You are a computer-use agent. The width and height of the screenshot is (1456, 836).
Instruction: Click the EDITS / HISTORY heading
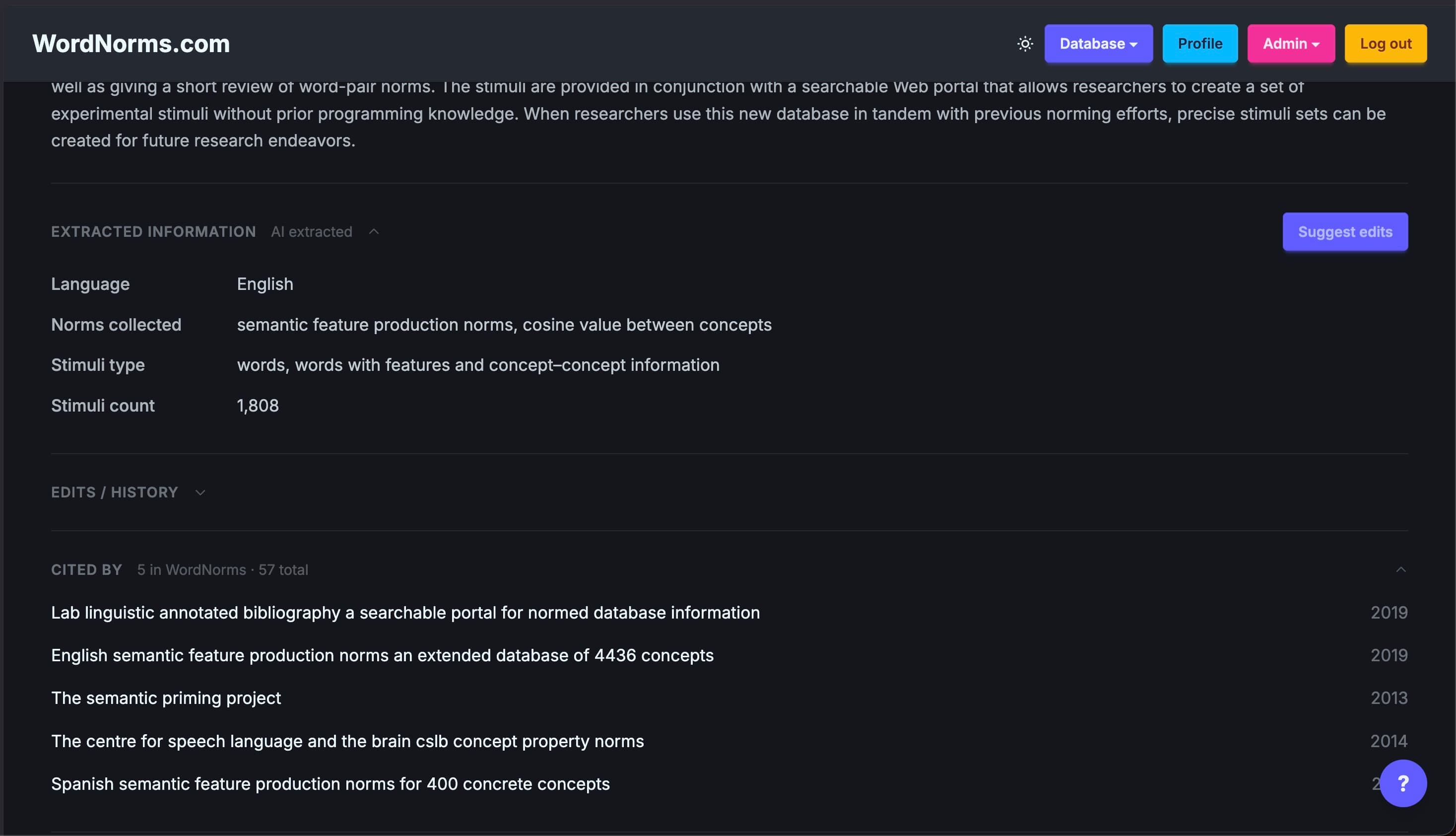115,492
